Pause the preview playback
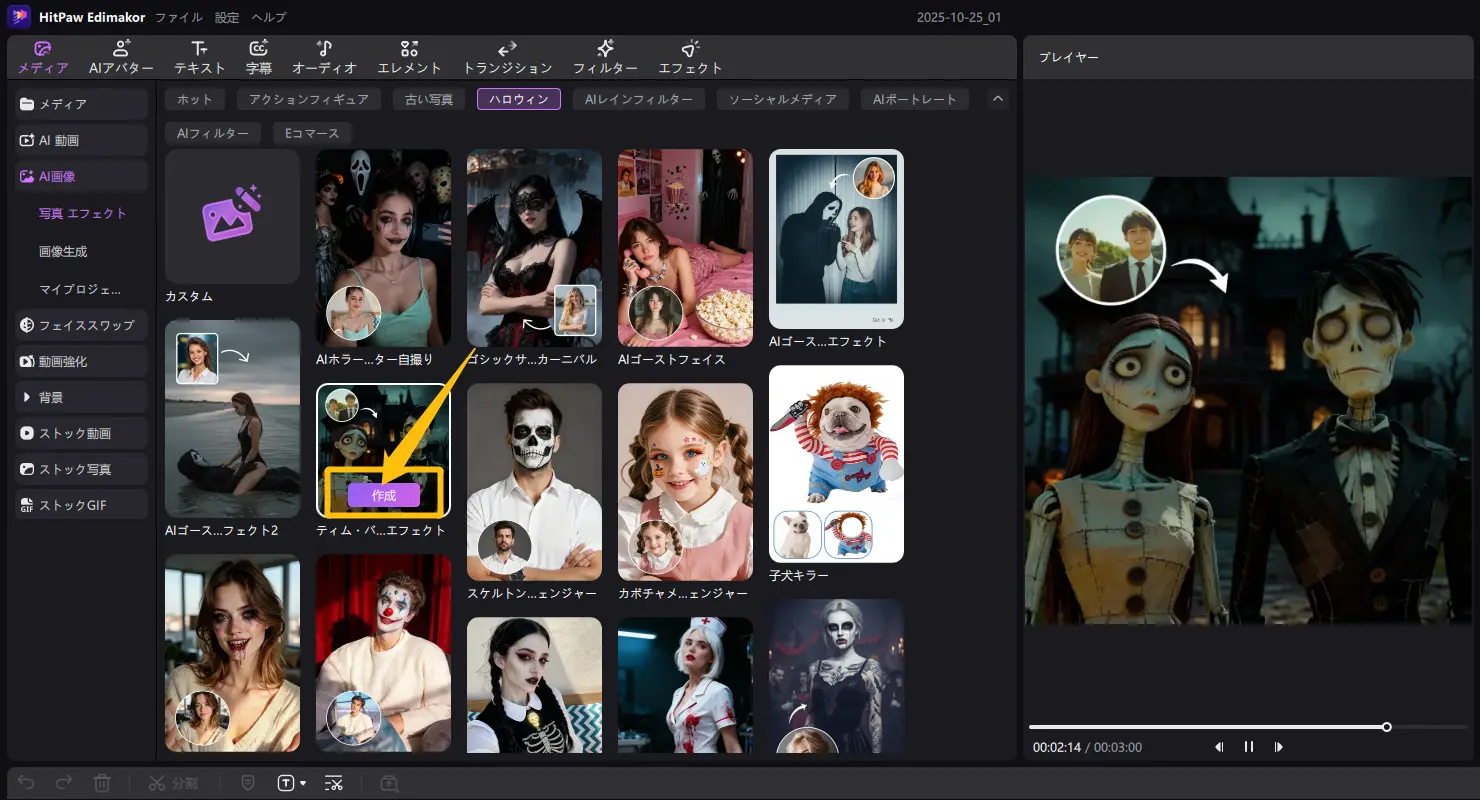The width and height of the screenshot is (1480, 800). pos(1249,747)
